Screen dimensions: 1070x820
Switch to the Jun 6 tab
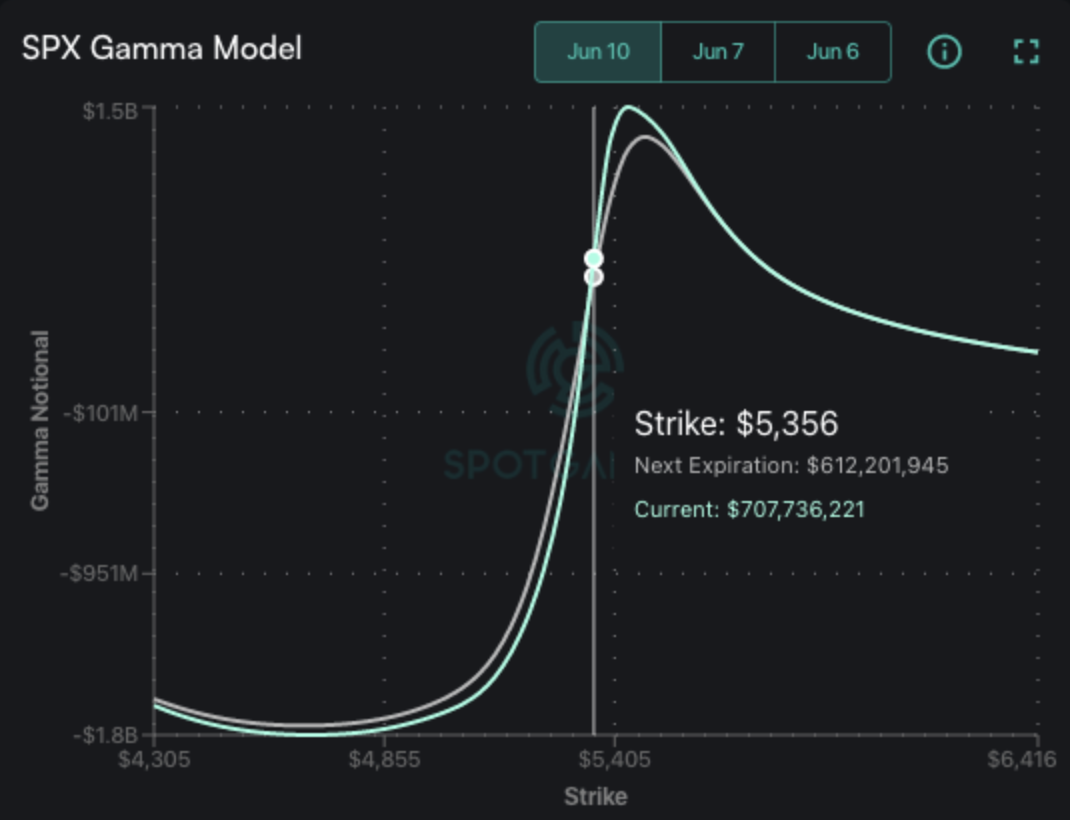tap(832, 52)
